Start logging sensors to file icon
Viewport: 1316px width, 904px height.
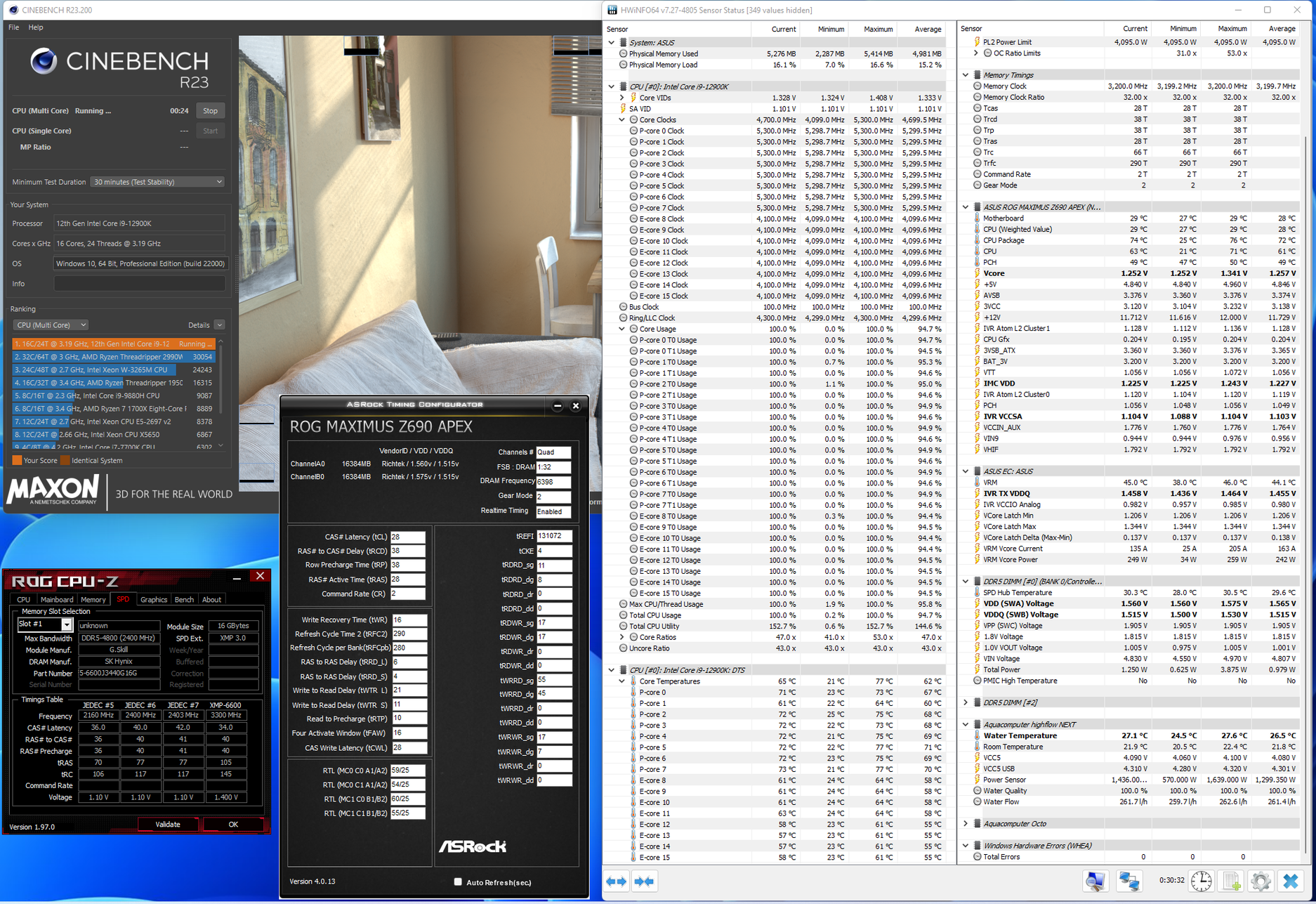(x=1231, y=881)
